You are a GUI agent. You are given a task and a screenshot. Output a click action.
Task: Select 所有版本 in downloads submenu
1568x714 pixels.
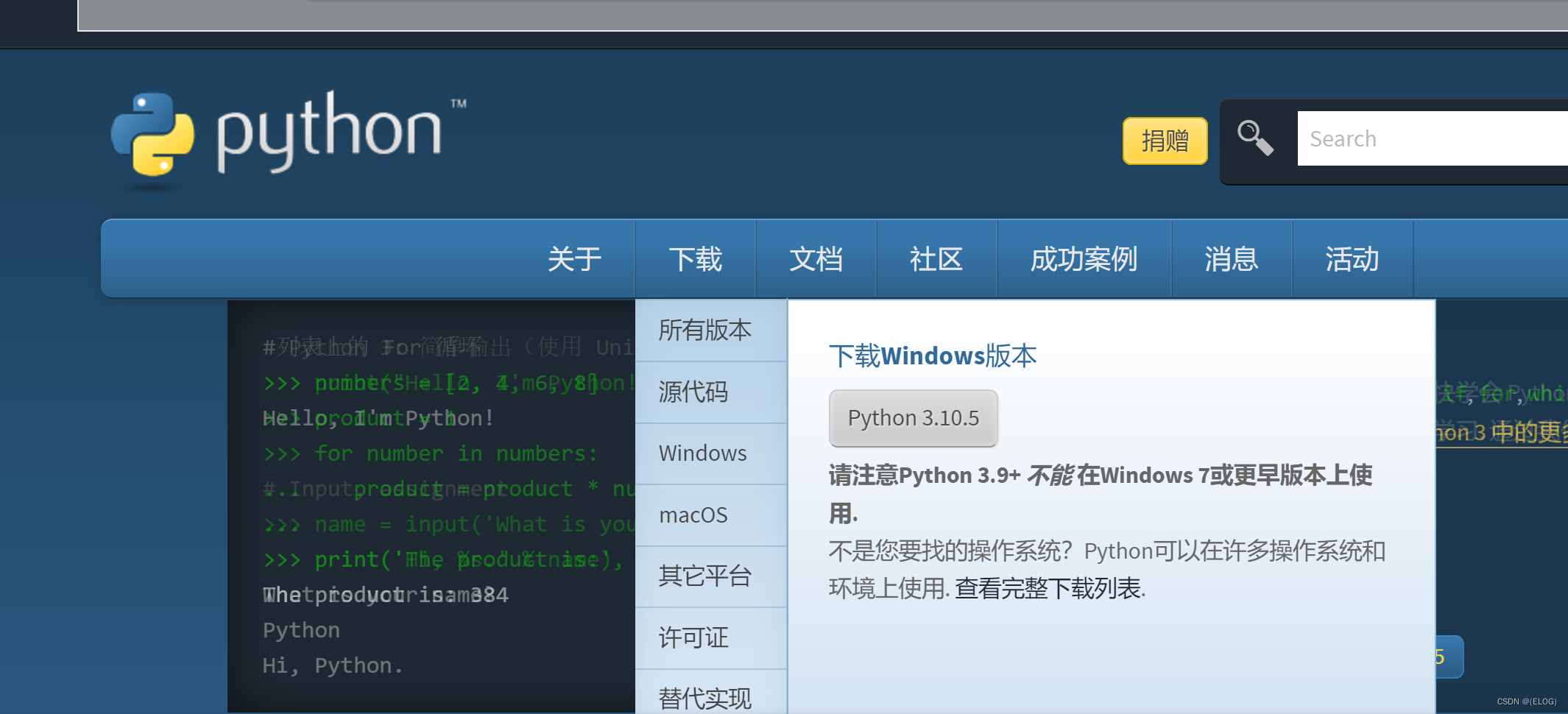711,331
